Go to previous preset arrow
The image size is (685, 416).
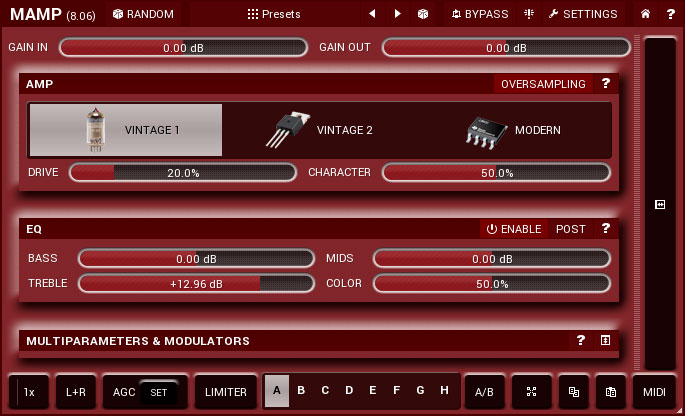tap(372, 14)
